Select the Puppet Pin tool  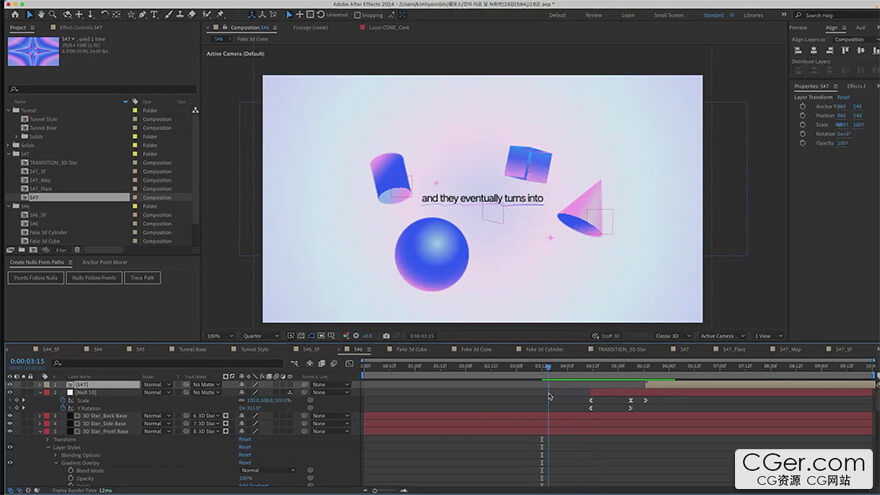coord(220,15)
